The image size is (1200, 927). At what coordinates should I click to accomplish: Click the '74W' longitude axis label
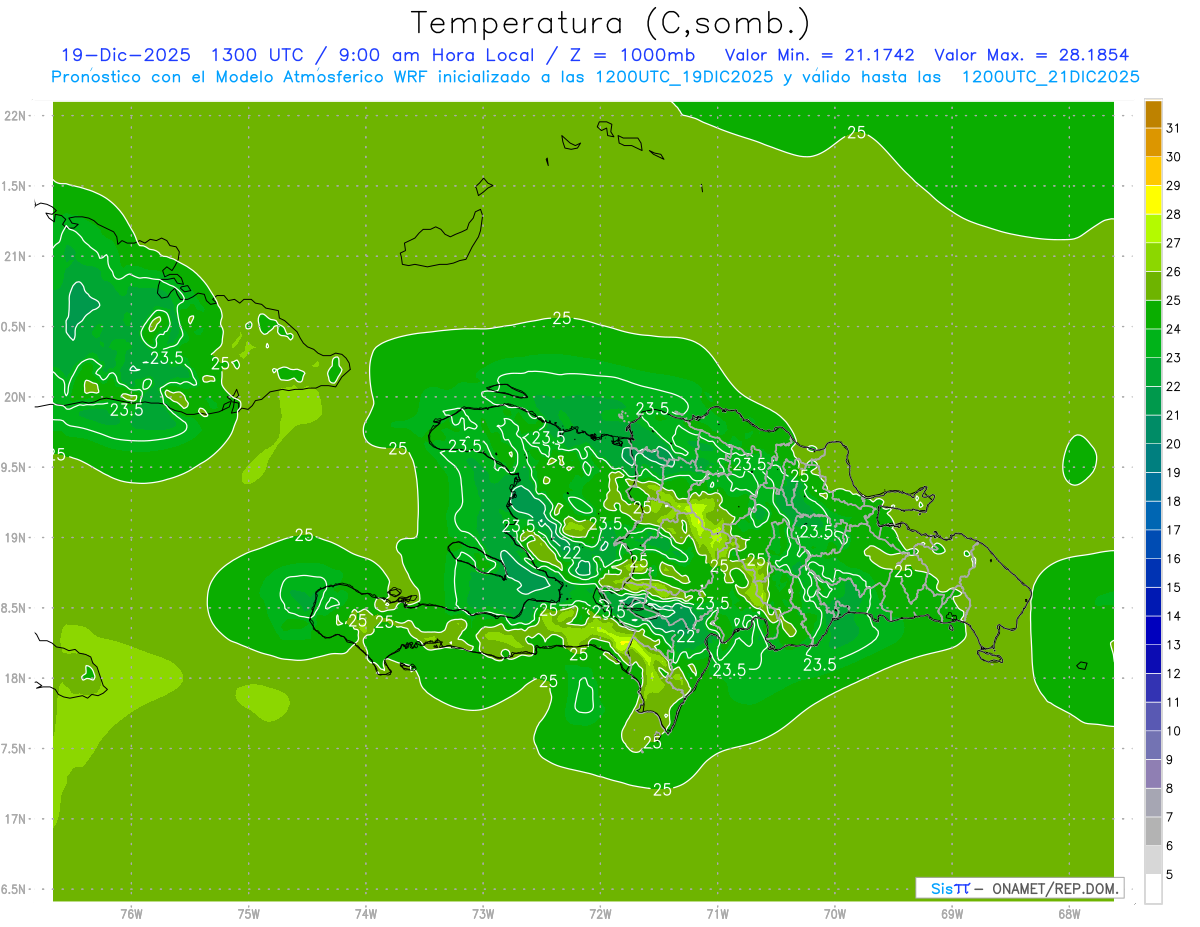tap(366, 913)
